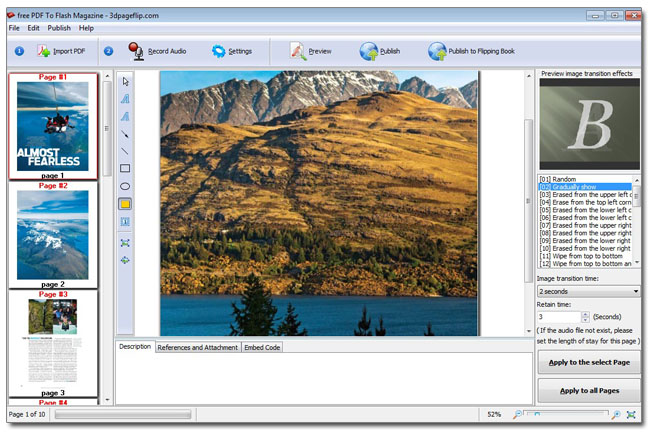
Task: Choose effect [07] Erased from upper right
Action: point(585,225)
